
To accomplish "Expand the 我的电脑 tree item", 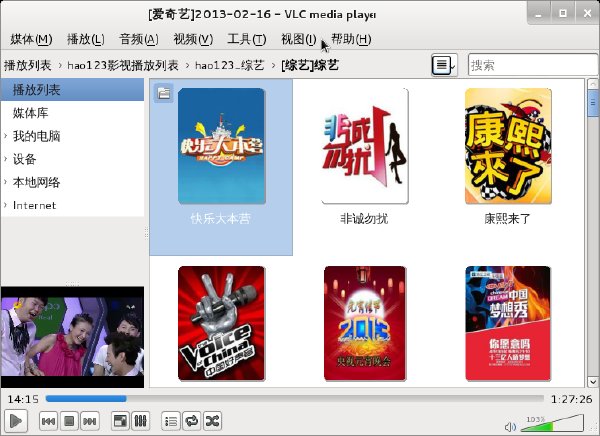I will coord(5,136).
